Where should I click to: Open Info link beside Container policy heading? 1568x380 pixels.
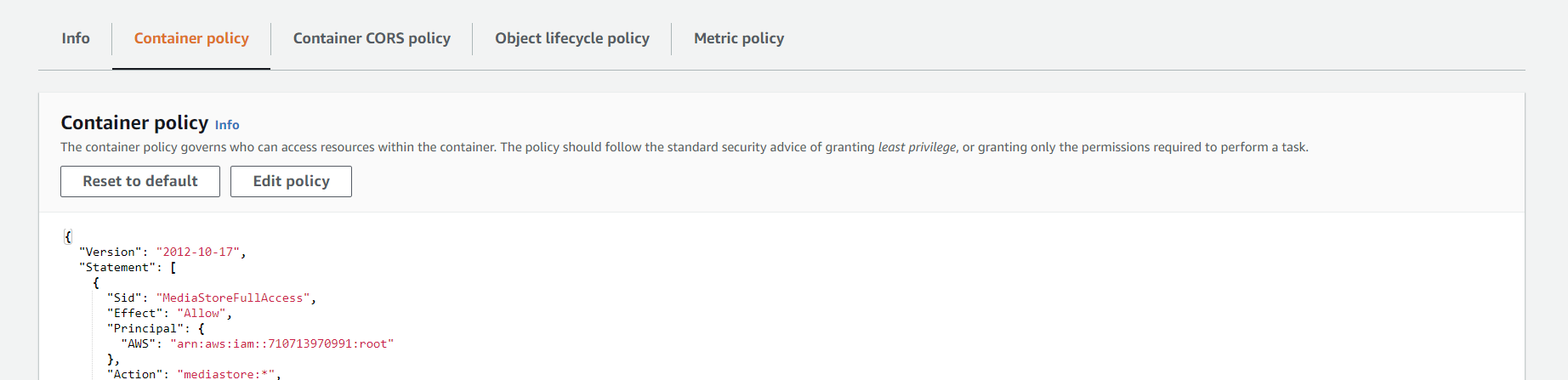tap(227, 125)
